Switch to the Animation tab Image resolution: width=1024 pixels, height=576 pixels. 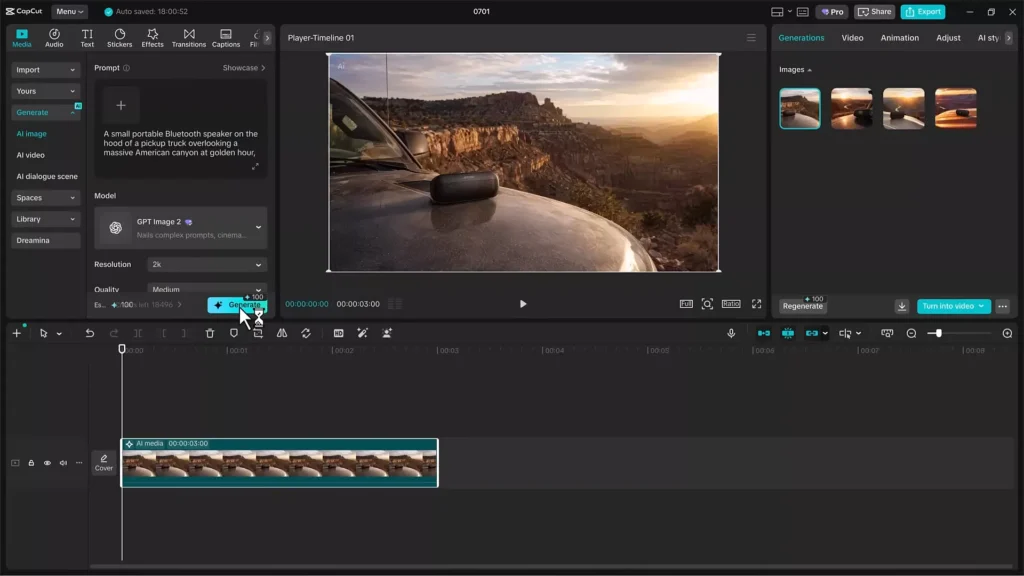(899, 38)
